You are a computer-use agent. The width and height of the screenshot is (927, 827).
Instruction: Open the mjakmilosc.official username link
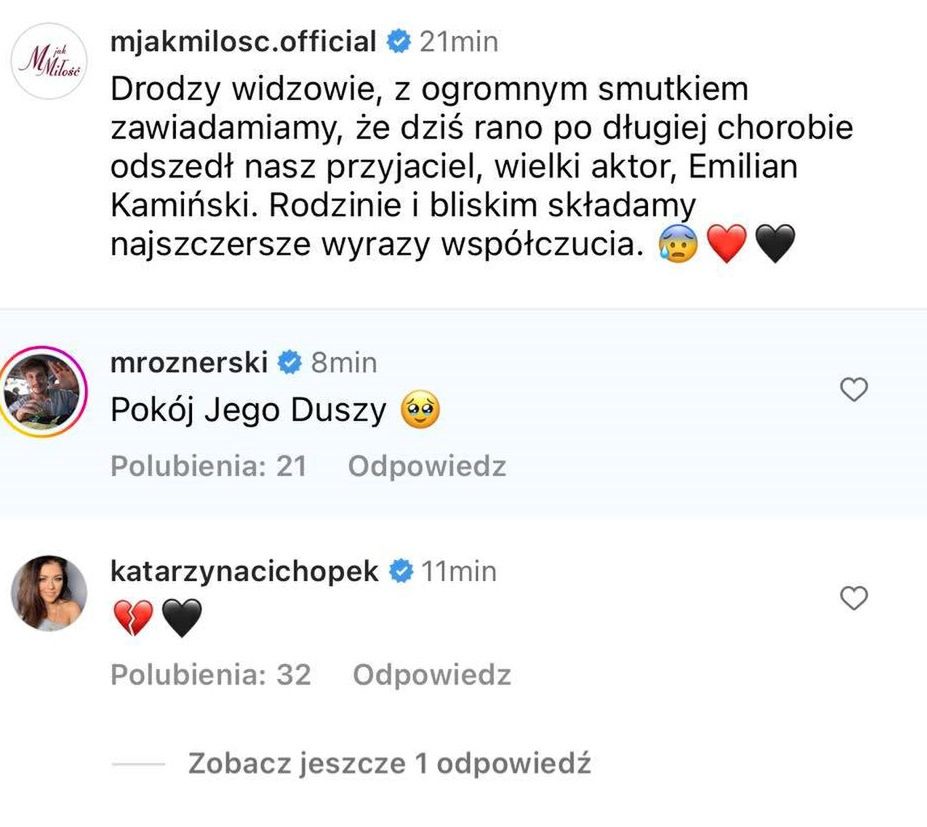(x=243, y=42)
